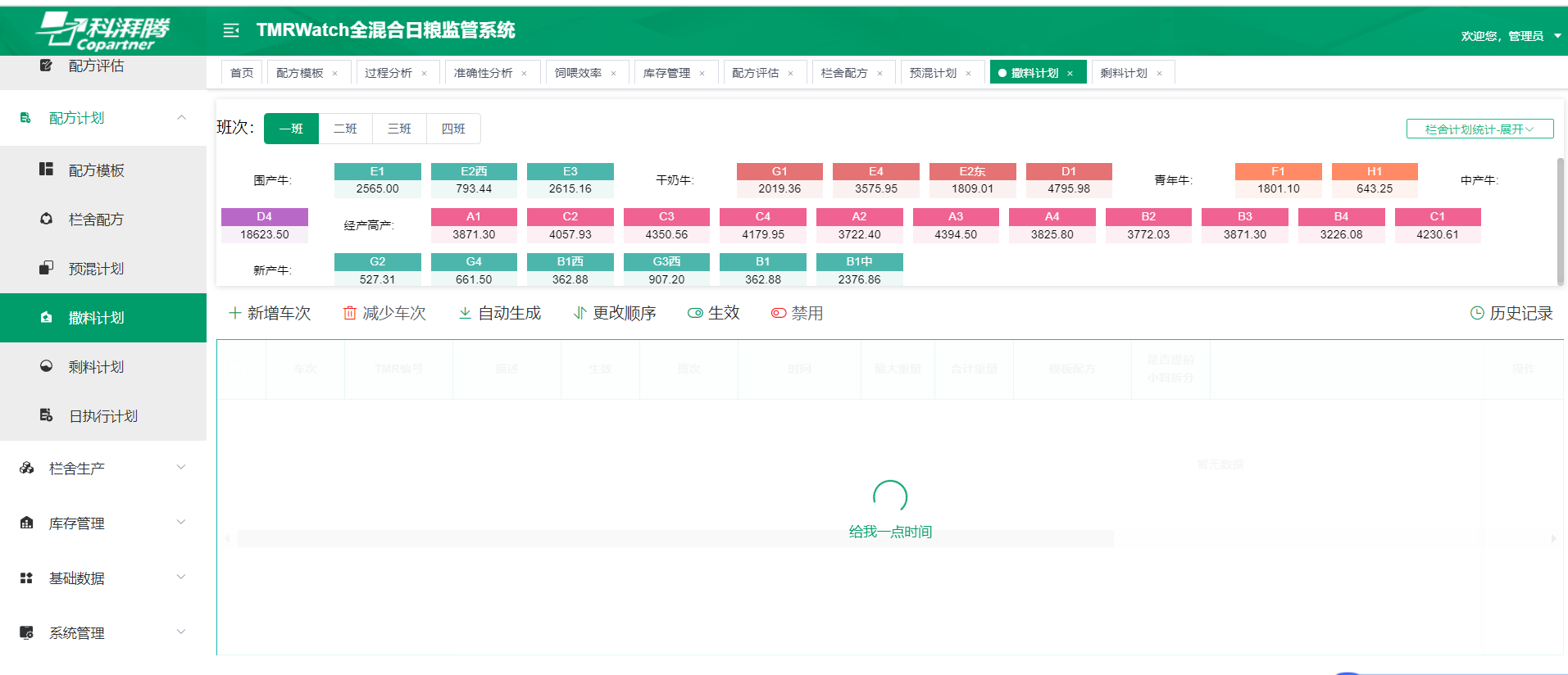Select 二班 shift option

(x=345, y=129)
